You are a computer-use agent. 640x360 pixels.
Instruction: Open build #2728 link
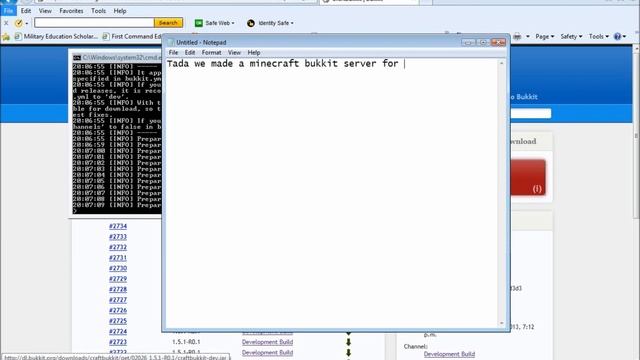[118, 289]
